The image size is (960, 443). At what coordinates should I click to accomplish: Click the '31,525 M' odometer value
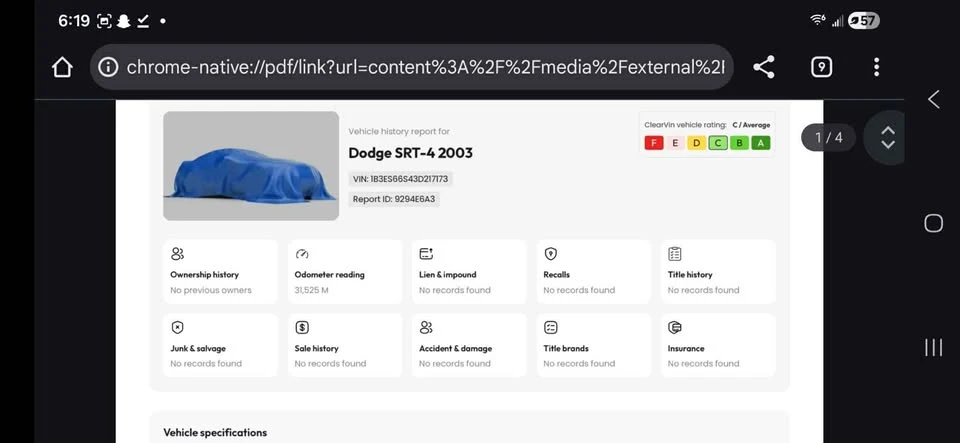click(x=312, y=290)
